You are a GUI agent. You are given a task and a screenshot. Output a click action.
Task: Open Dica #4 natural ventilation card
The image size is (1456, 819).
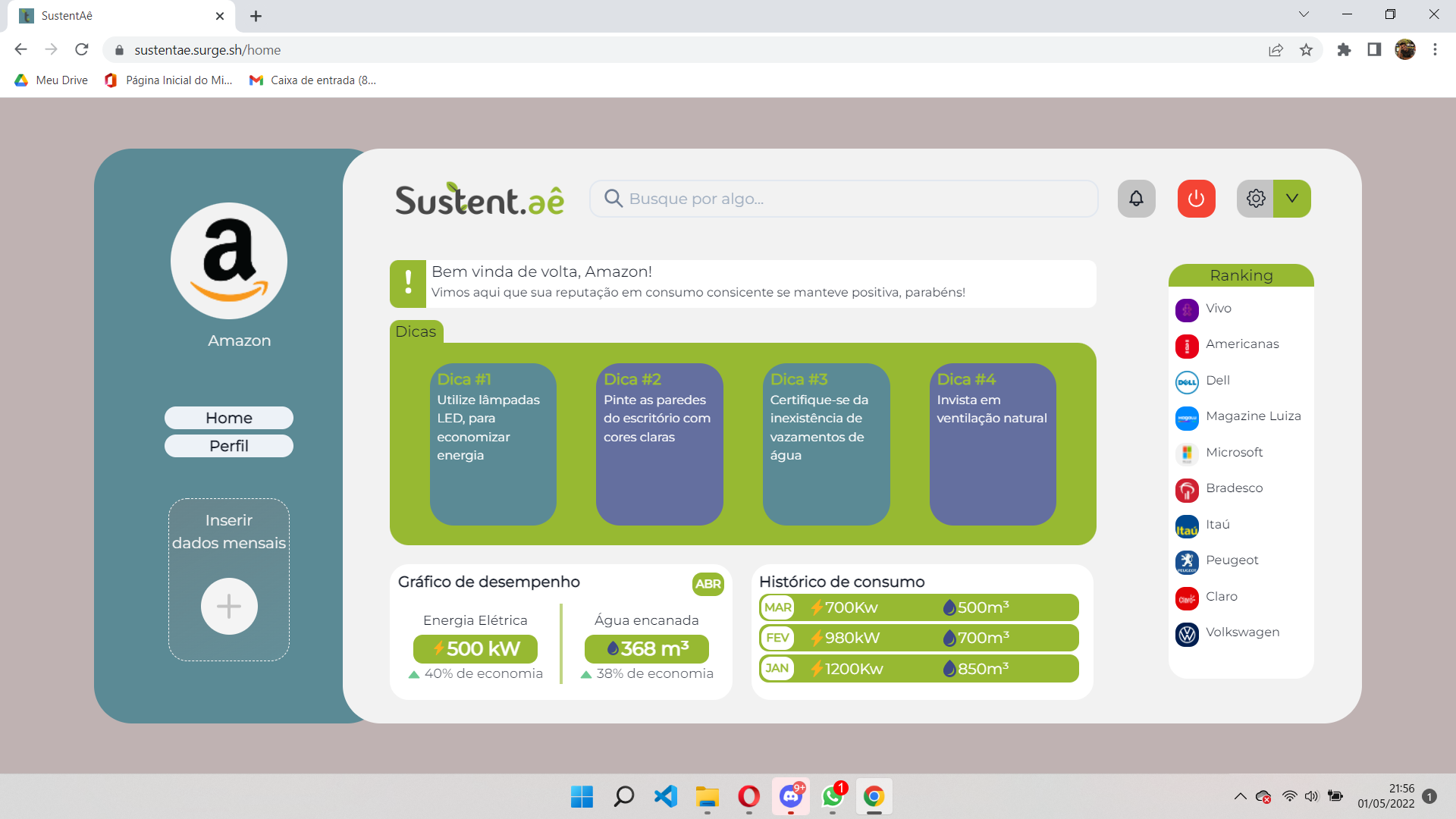click(x=993, y=444)
